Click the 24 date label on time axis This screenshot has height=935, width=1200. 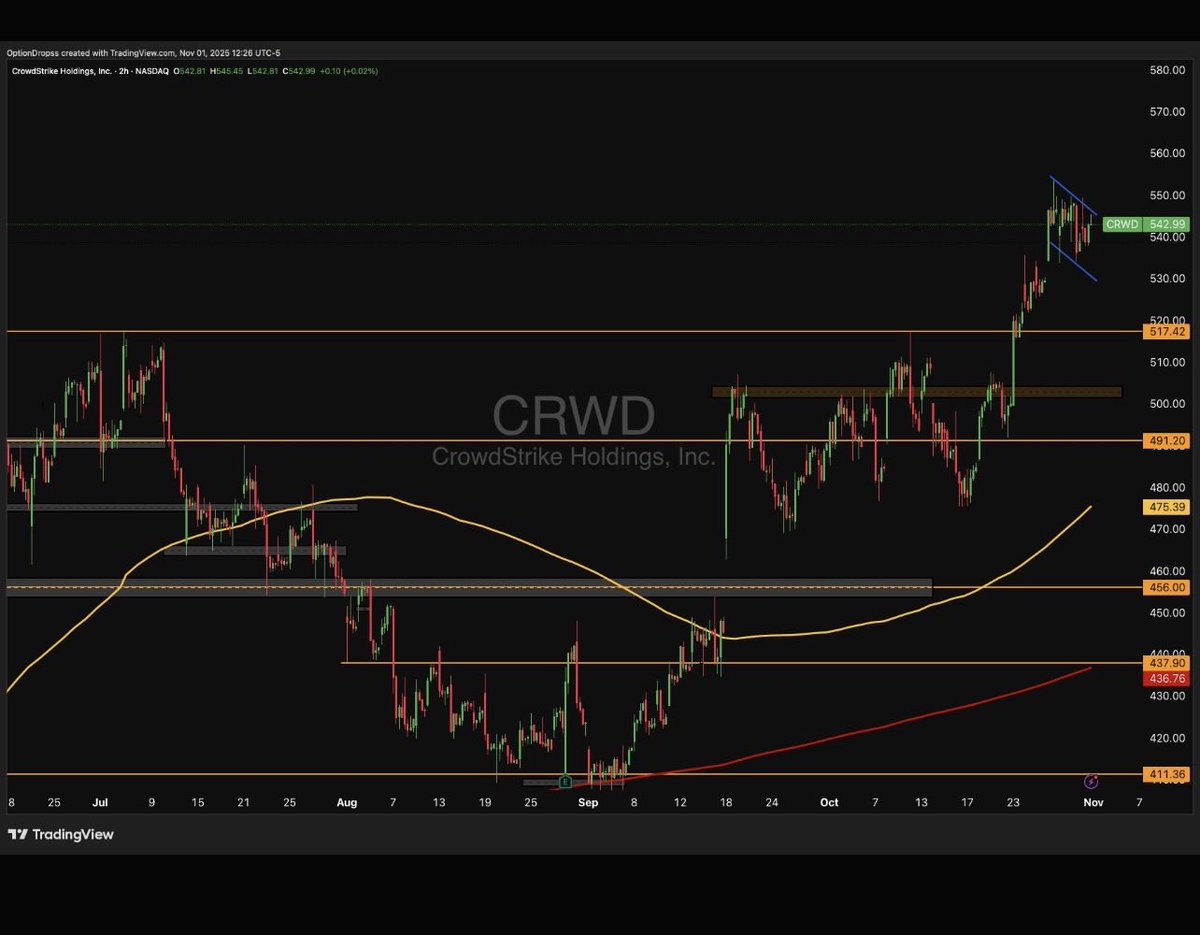point(771,802)
